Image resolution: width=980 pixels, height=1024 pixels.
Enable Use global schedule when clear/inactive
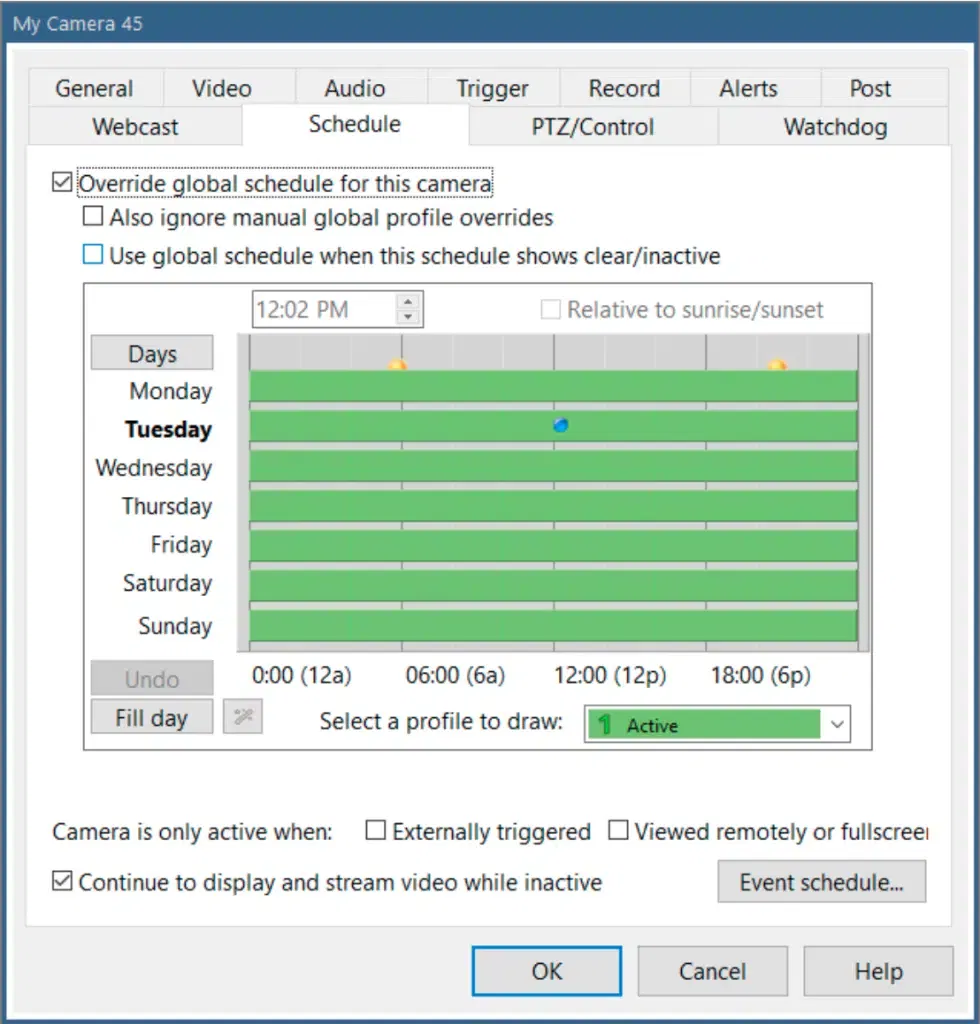point(93,255)
